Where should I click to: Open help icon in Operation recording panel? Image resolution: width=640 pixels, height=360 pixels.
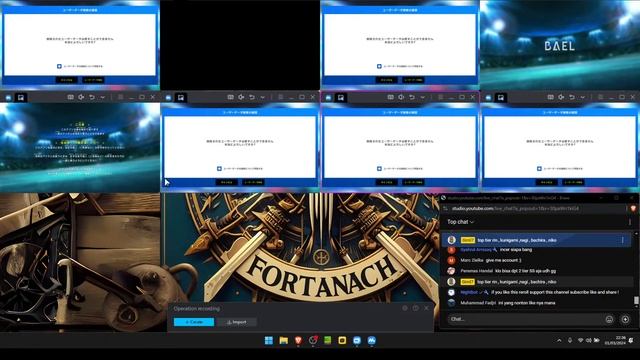point(416,308)
